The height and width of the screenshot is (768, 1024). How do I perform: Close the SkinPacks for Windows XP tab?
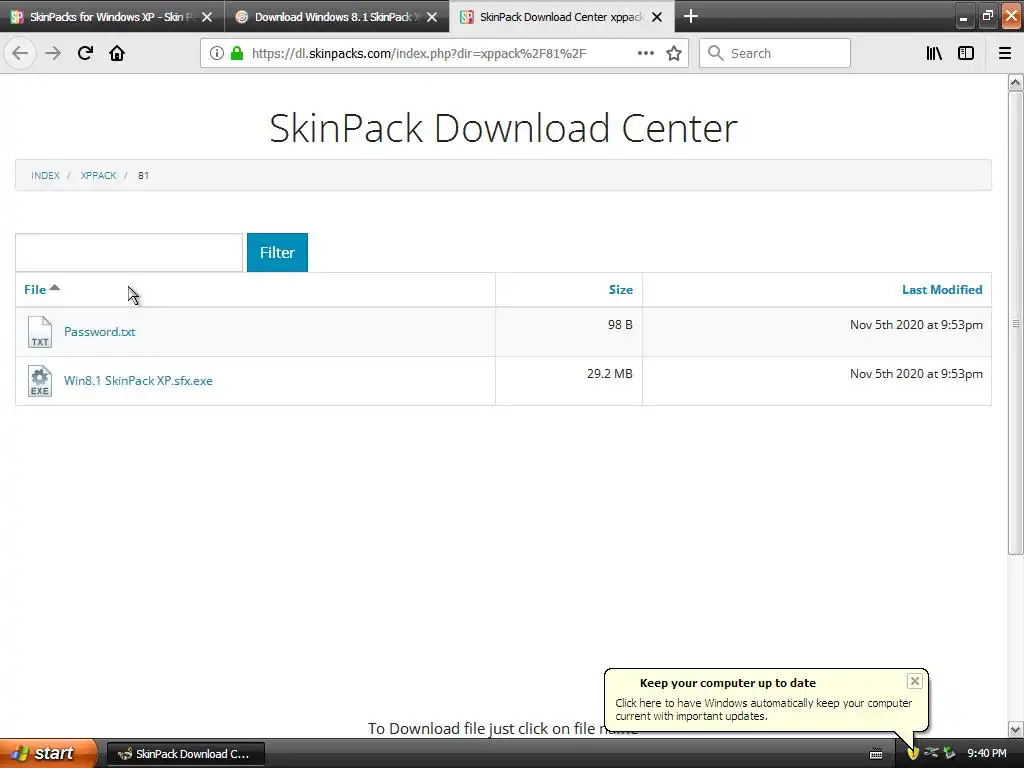[207, 17]
